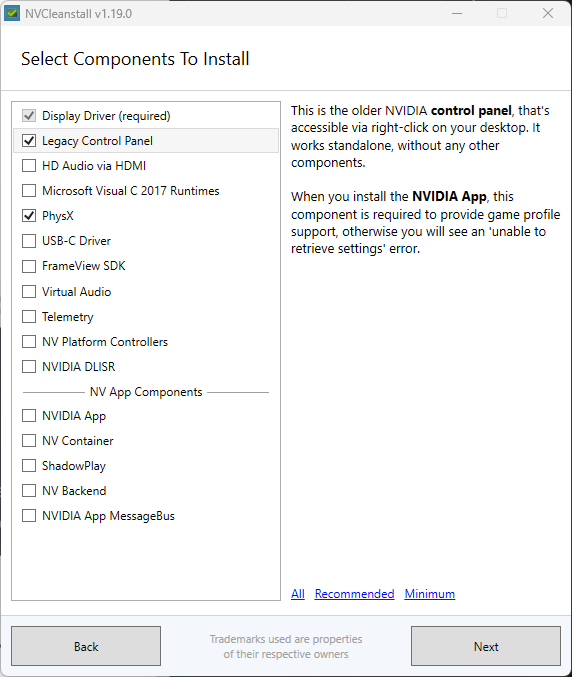Tick the USB-C Driver checkbox
This screenshot has height=677, width=572.
point(29,241)
